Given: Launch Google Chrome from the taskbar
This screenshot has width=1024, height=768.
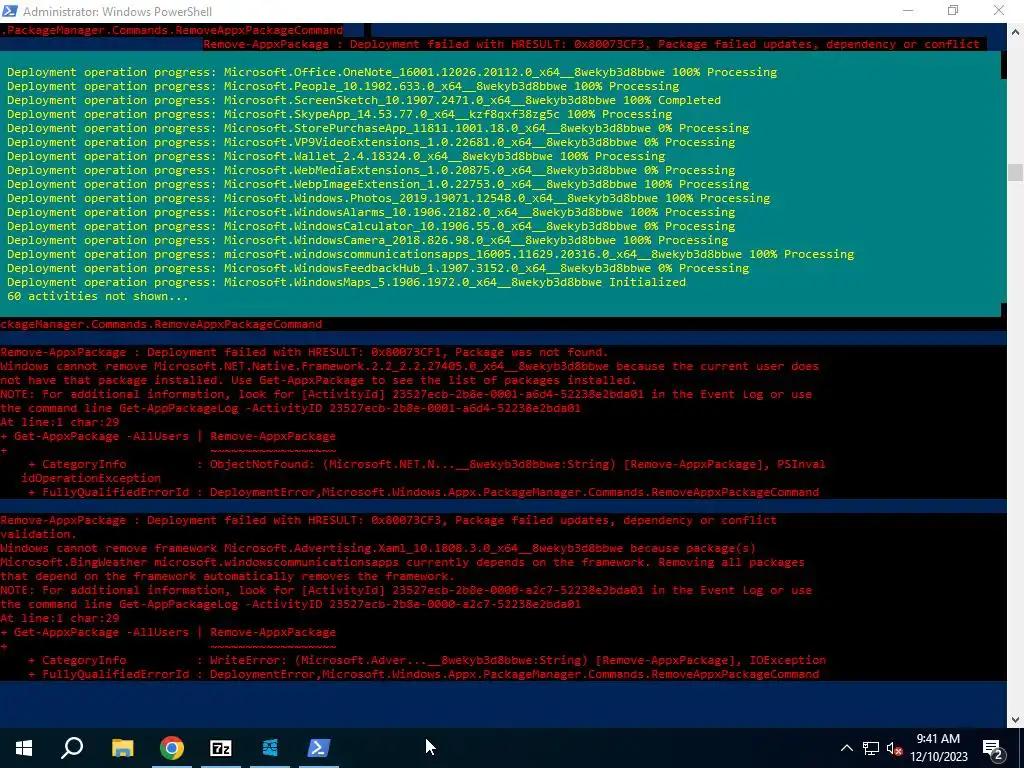Looking at the screenshot, I should pos(172,748).
